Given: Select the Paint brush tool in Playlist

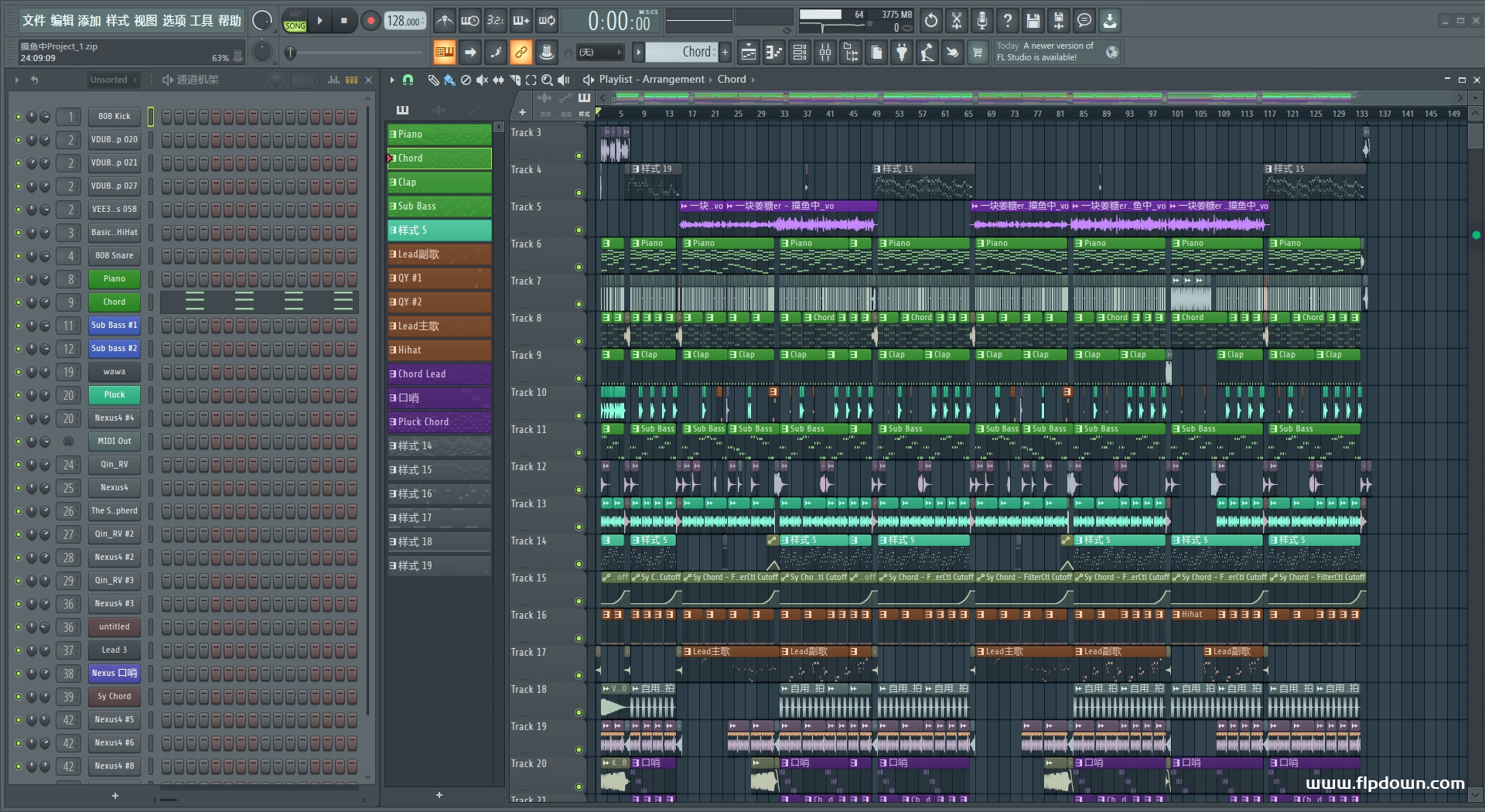Looking at the screenshot, I should (449, 80).
